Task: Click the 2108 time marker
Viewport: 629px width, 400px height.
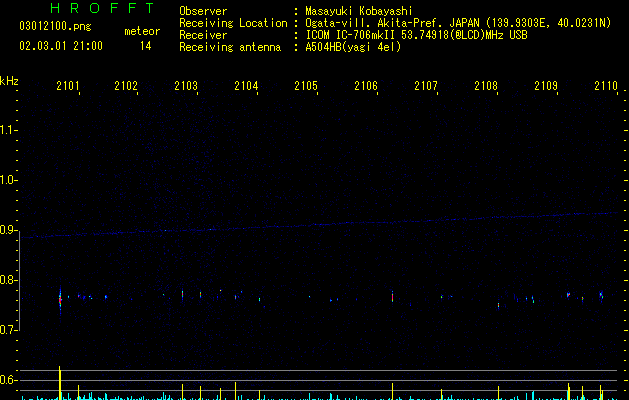Action: pyautogui.click(x=486, y=85)
